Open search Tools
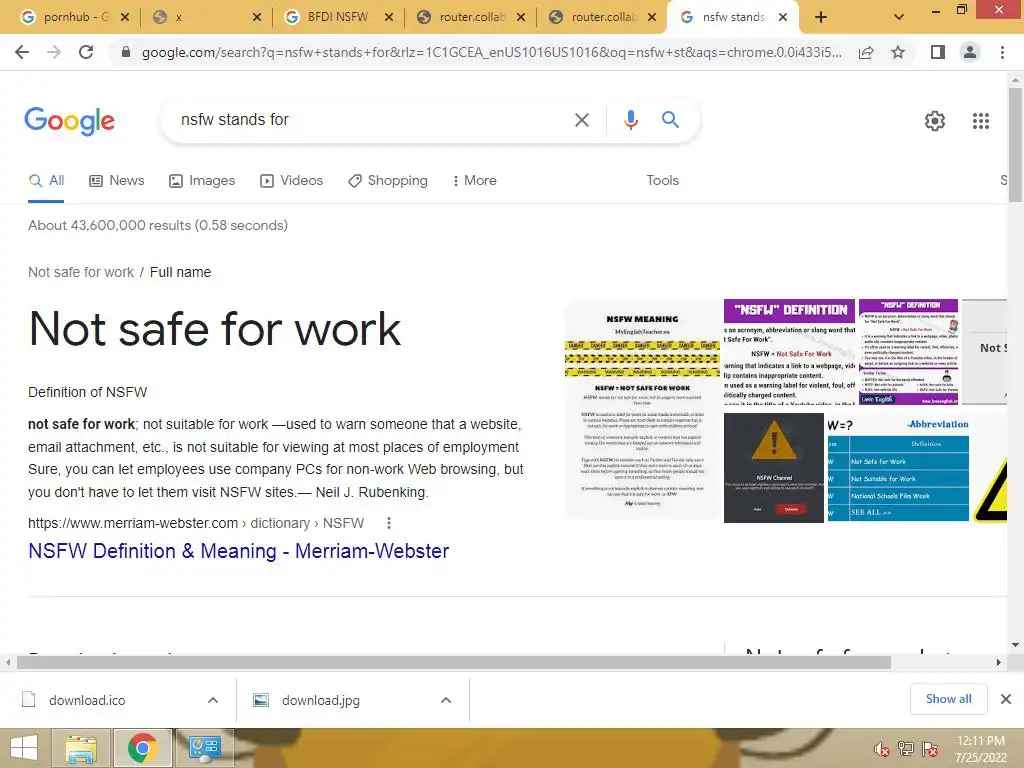Viewport: 1024px width, 768px height. (662, 181)
